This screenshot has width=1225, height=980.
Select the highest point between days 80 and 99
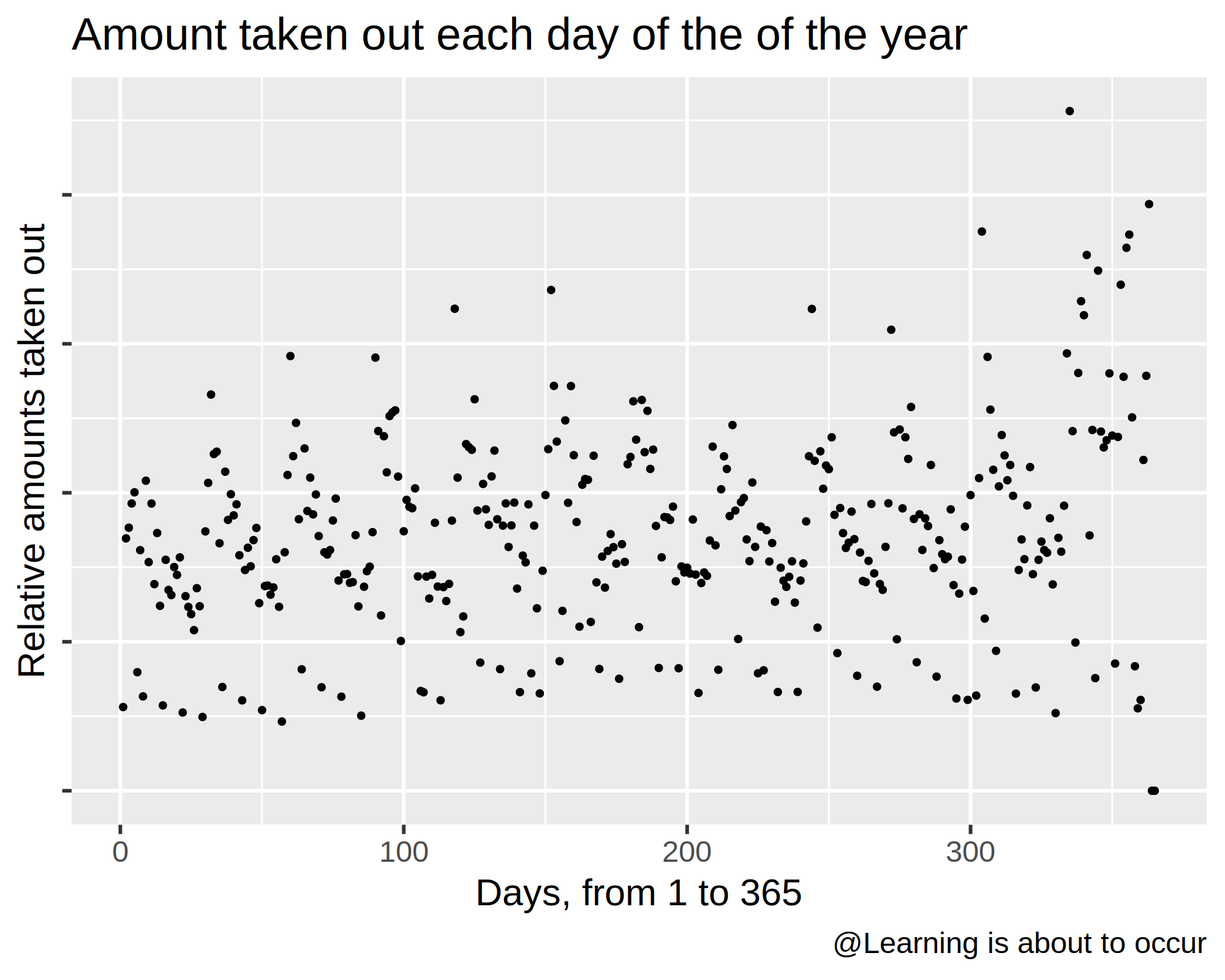tap(375, 358)
